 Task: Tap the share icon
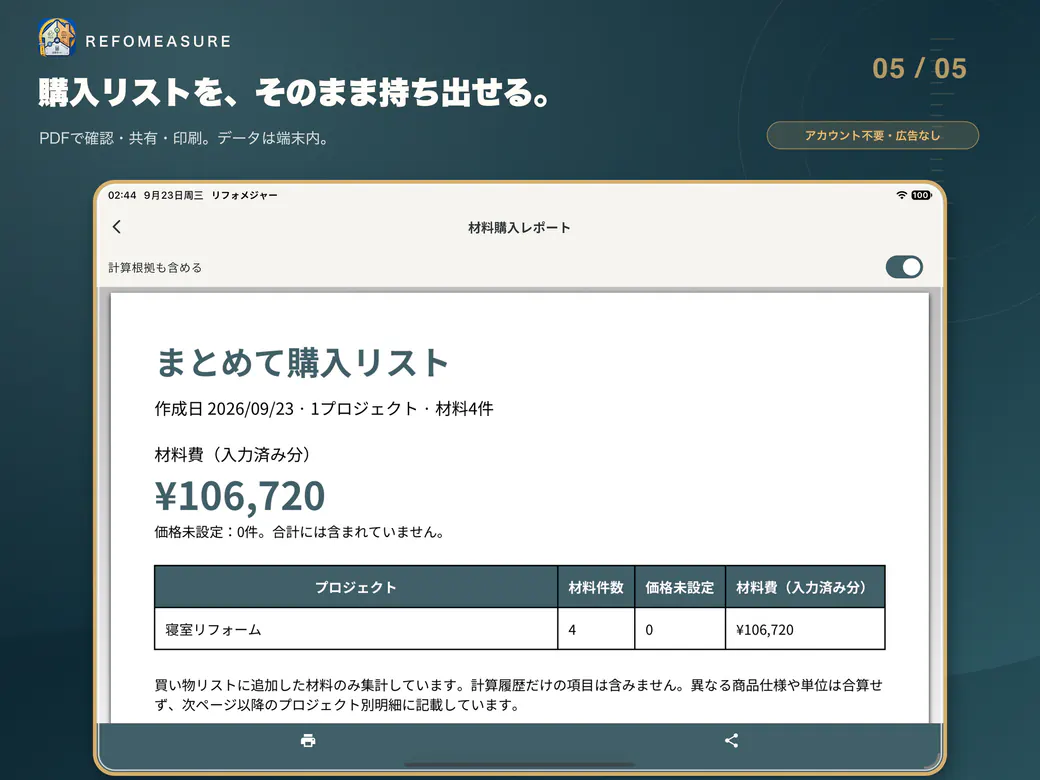pyautogui.click(x=732, y=740)
